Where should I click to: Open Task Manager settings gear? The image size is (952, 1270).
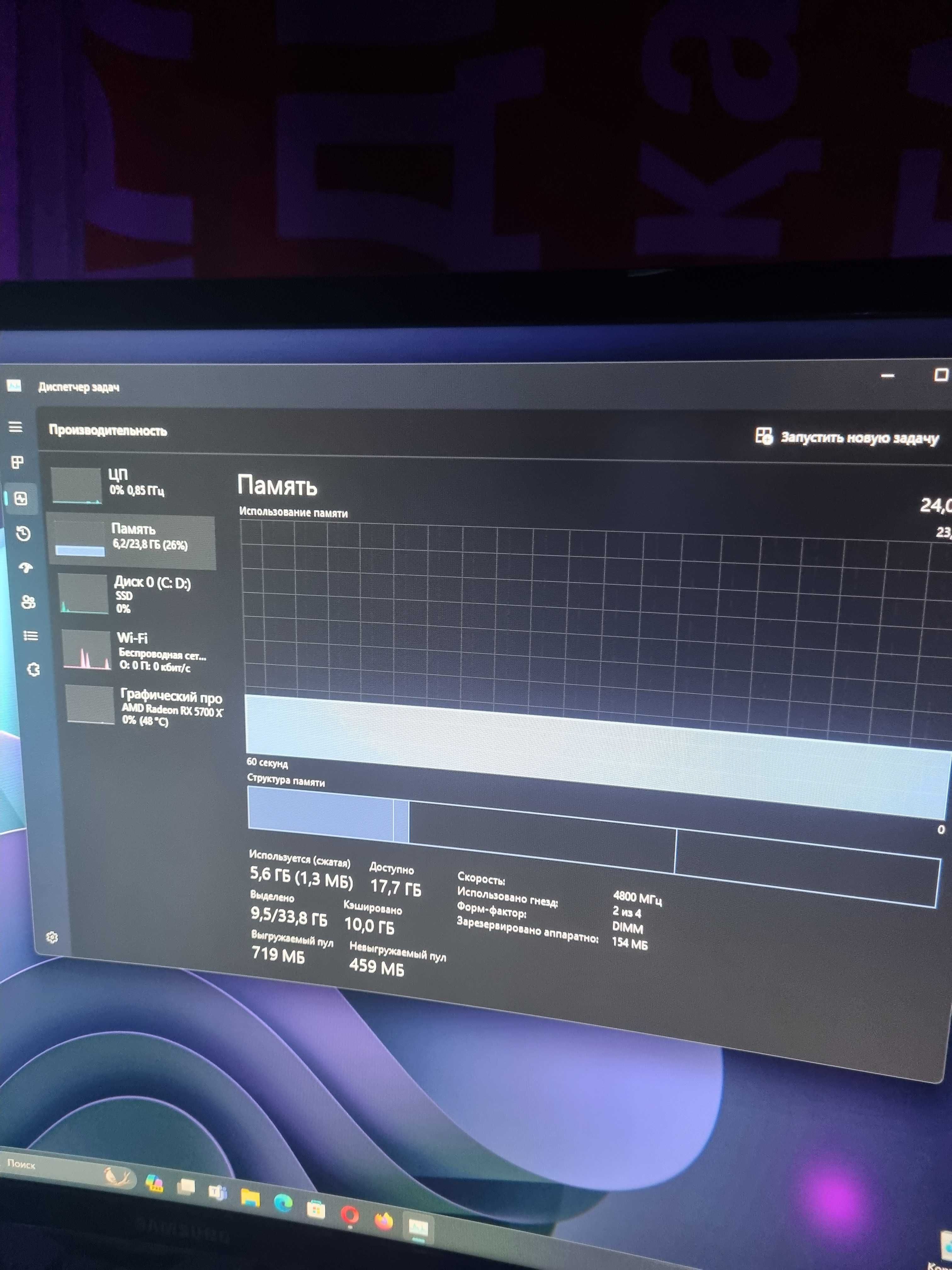click(x=52, y=937)
